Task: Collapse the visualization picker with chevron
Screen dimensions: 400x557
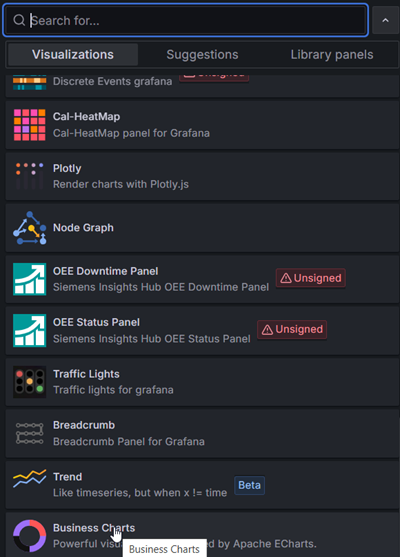Action: coord(385,21)
